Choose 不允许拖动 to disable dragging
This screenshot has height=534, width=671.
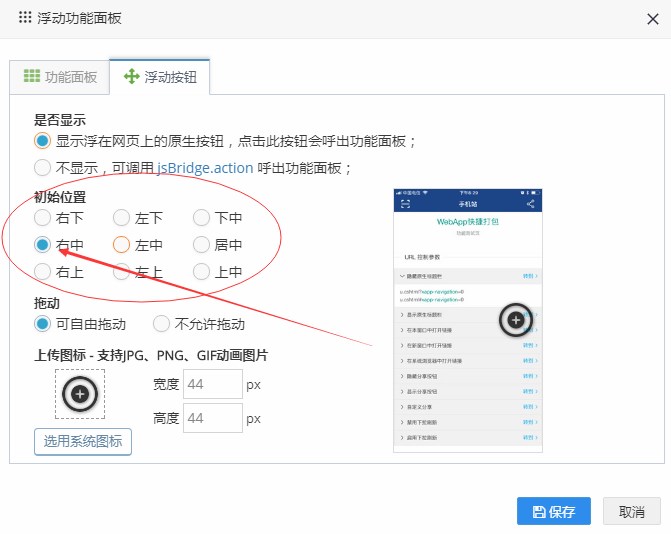point(161,324)
